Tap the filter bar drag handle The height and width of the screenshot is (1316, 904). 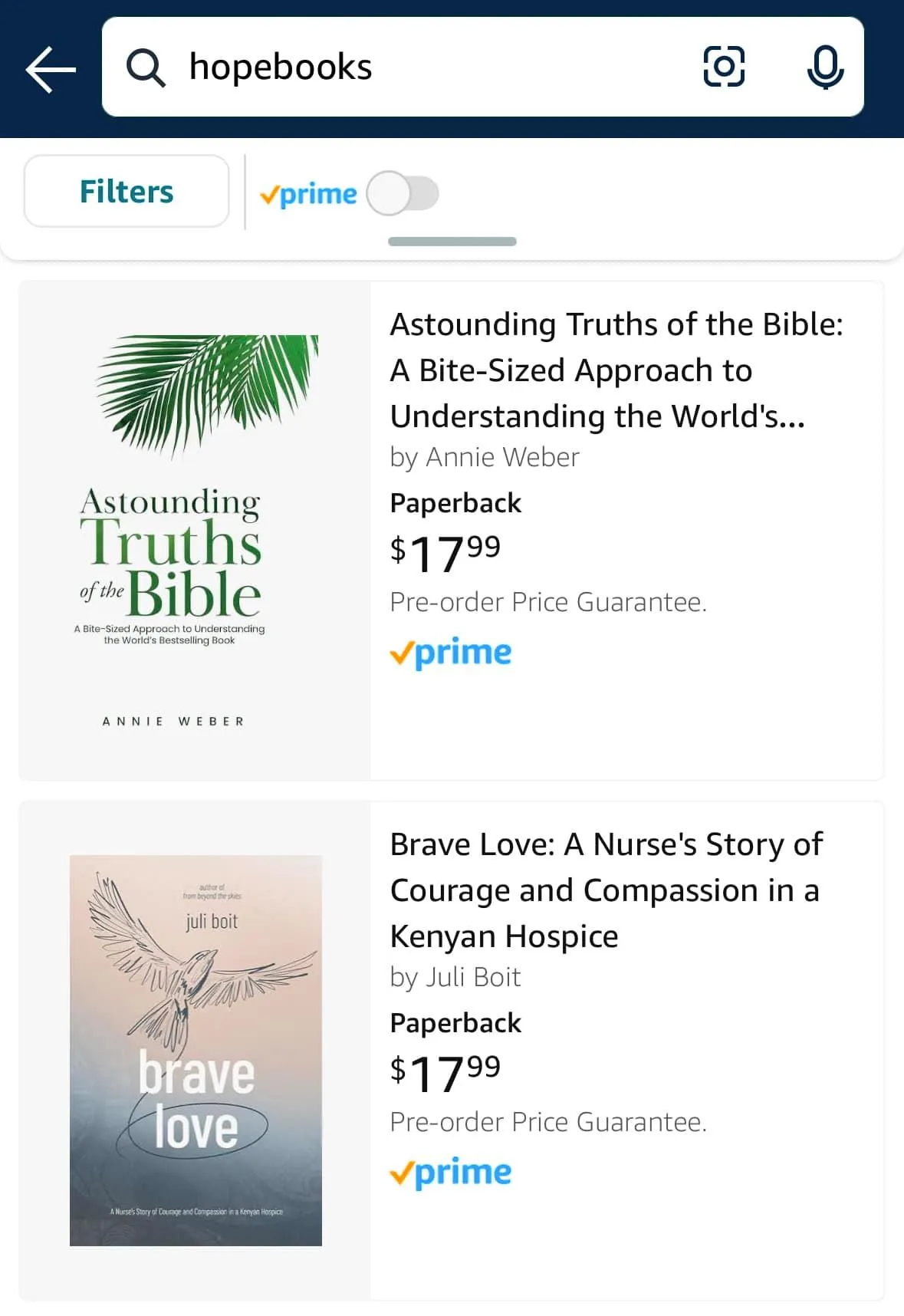pyautogui.click(x=452, y=242)
